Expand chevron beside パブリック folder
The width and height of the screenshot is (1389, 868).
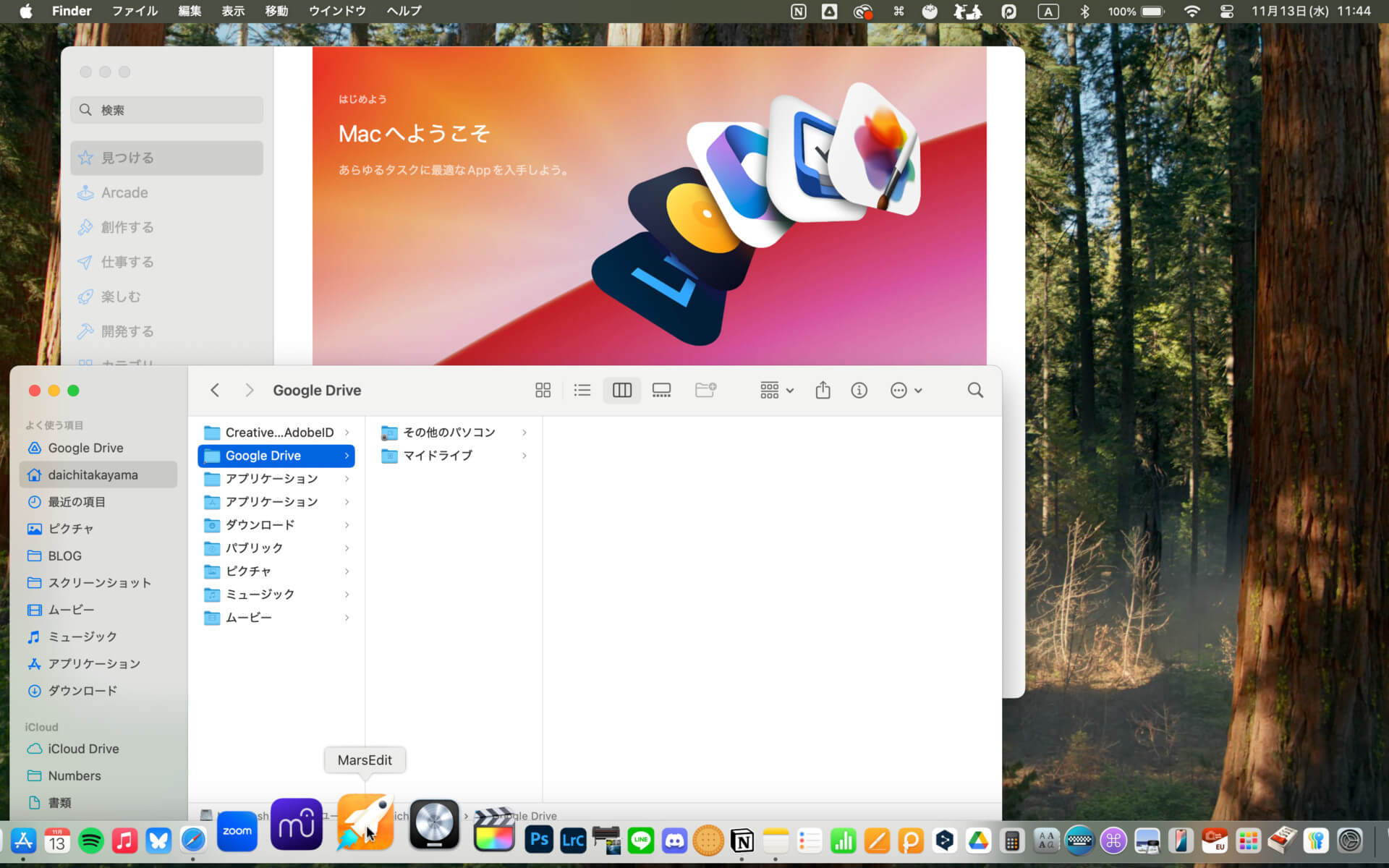coord(347,548)
